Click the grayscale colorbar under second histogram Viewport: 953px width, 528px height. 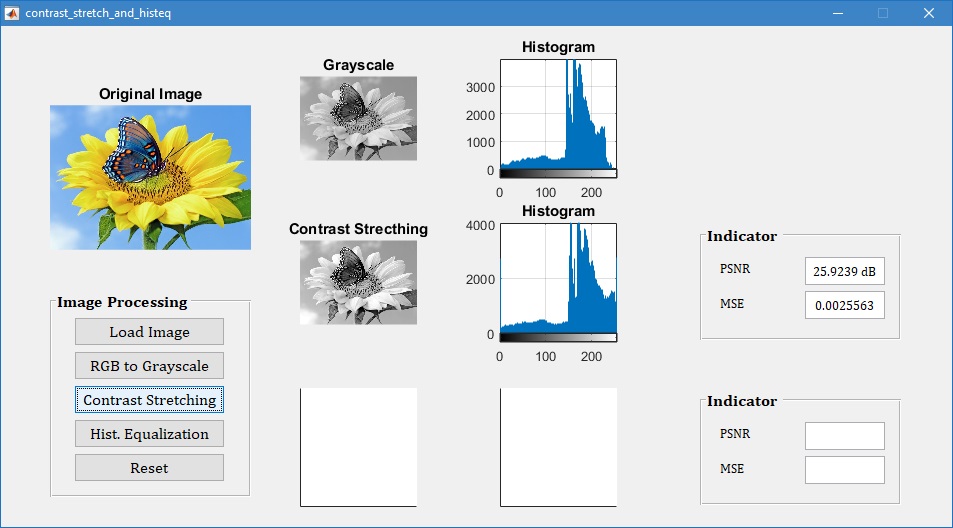pyautogui.click(x=558, y=338)
